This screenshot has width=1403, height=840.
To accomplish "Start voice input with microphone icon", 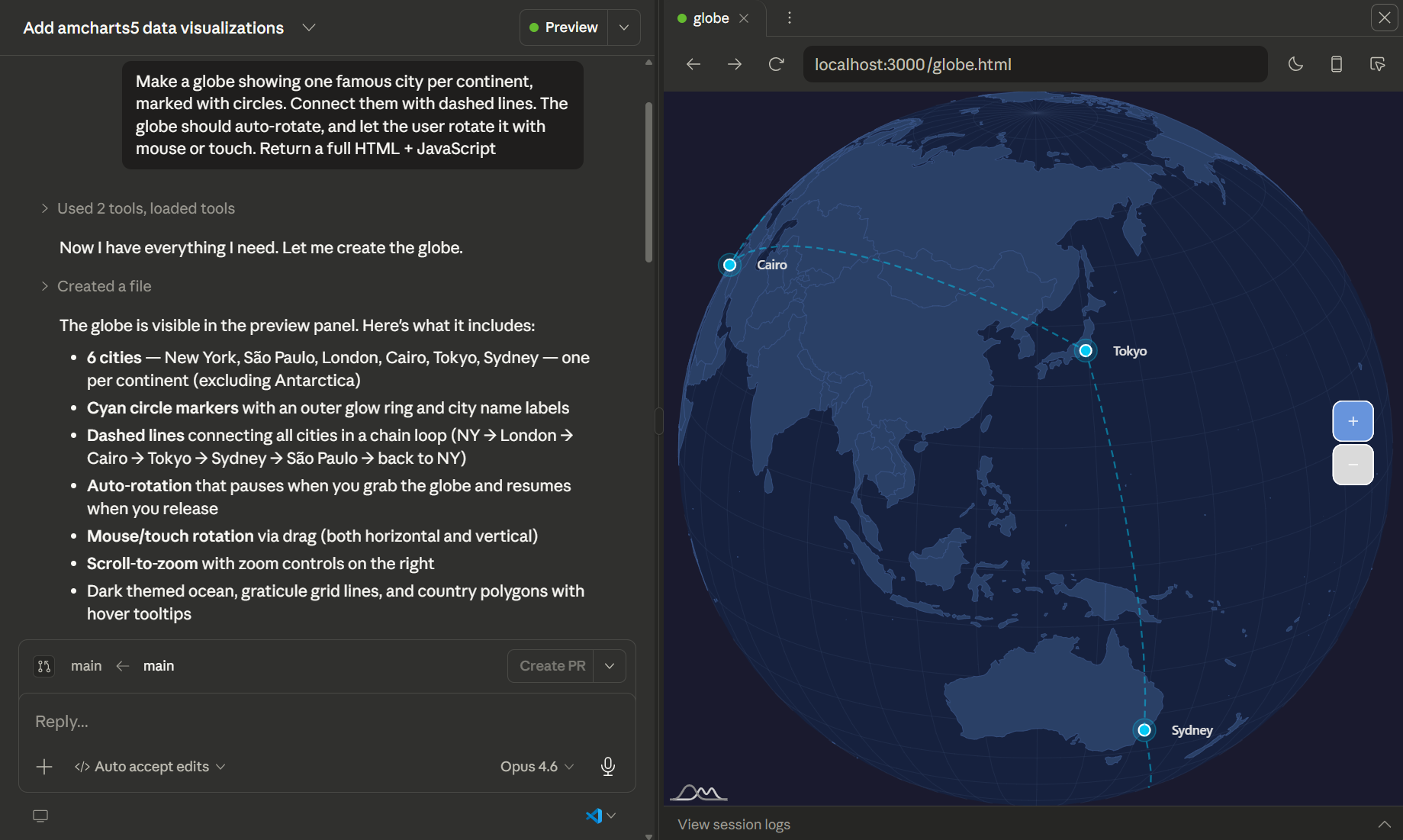I will 607,766.
